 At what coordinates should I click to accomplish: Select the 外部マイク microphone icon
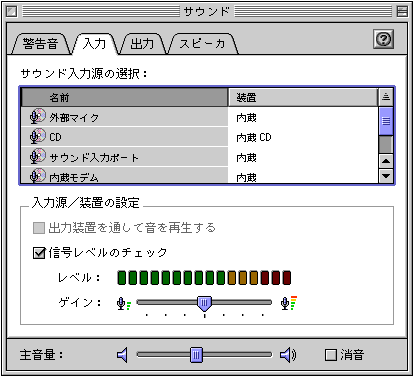37,116
